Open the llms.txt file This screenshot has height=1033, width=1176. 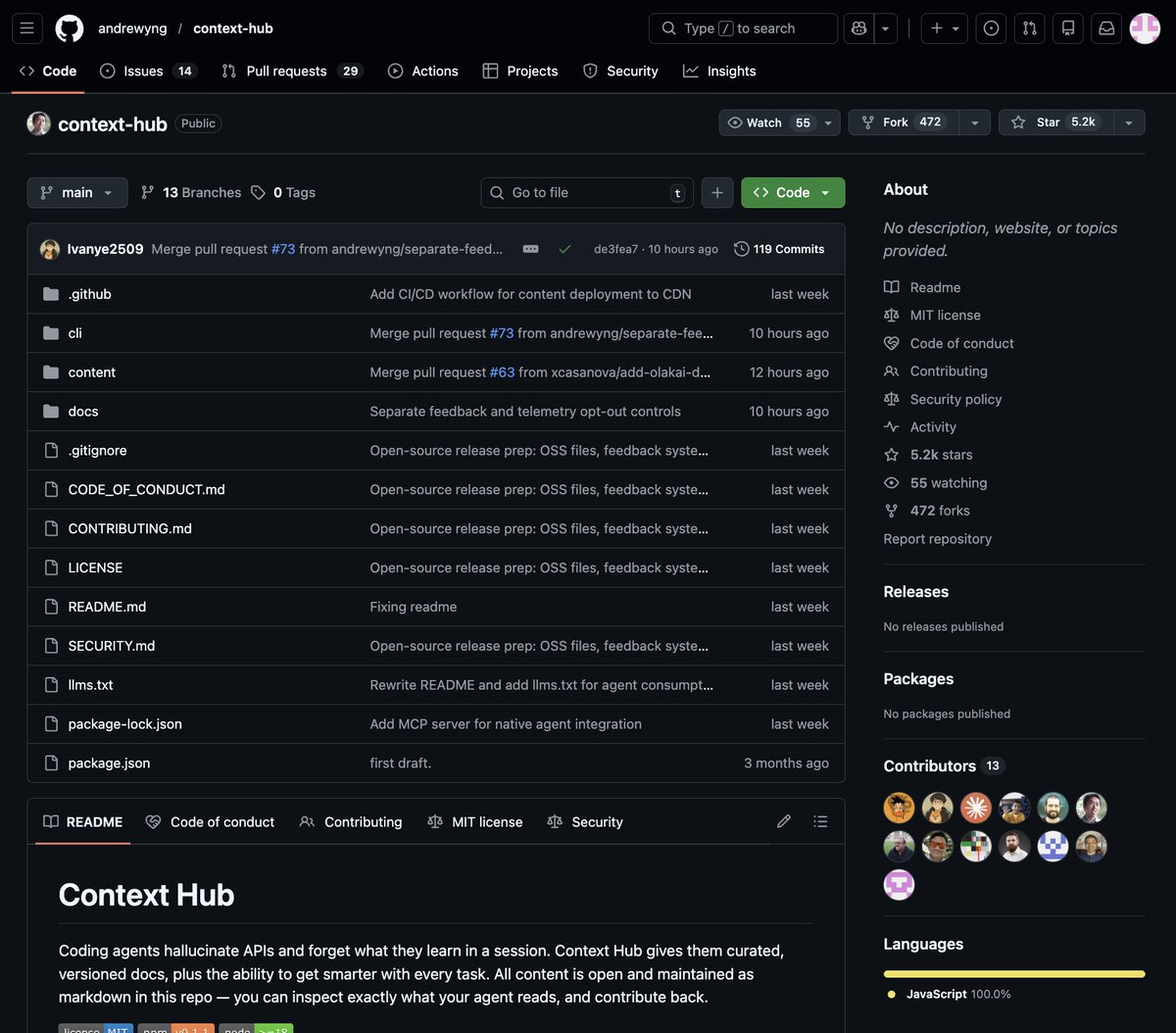(90, 685)
